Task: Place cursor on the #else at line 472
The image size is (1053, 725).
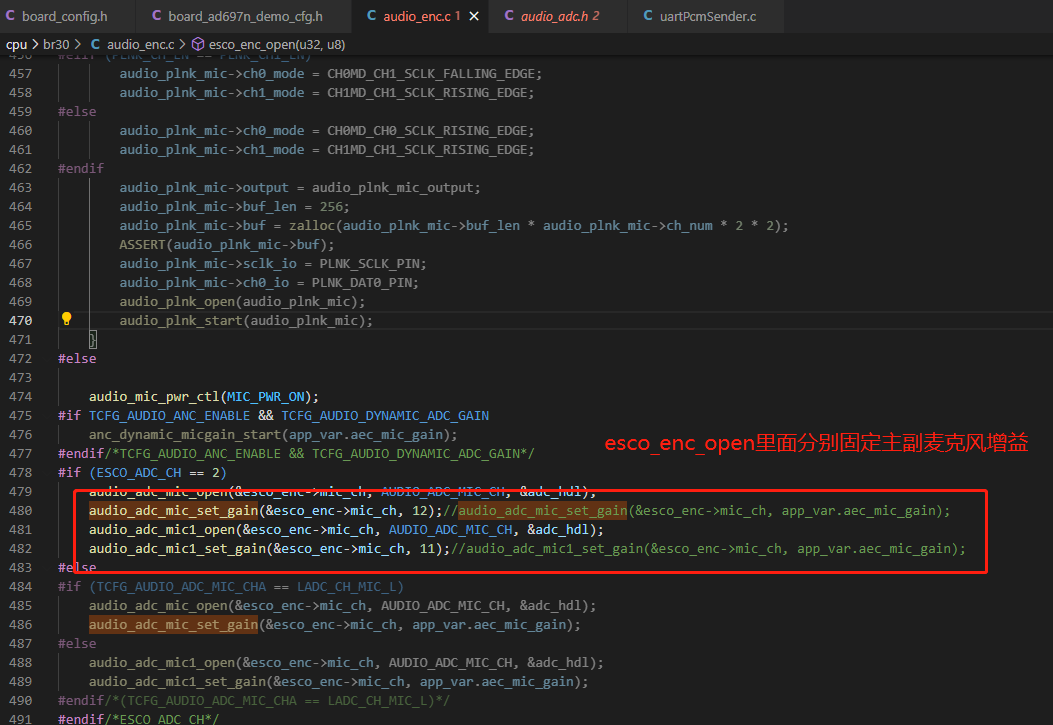Action: 77,358
